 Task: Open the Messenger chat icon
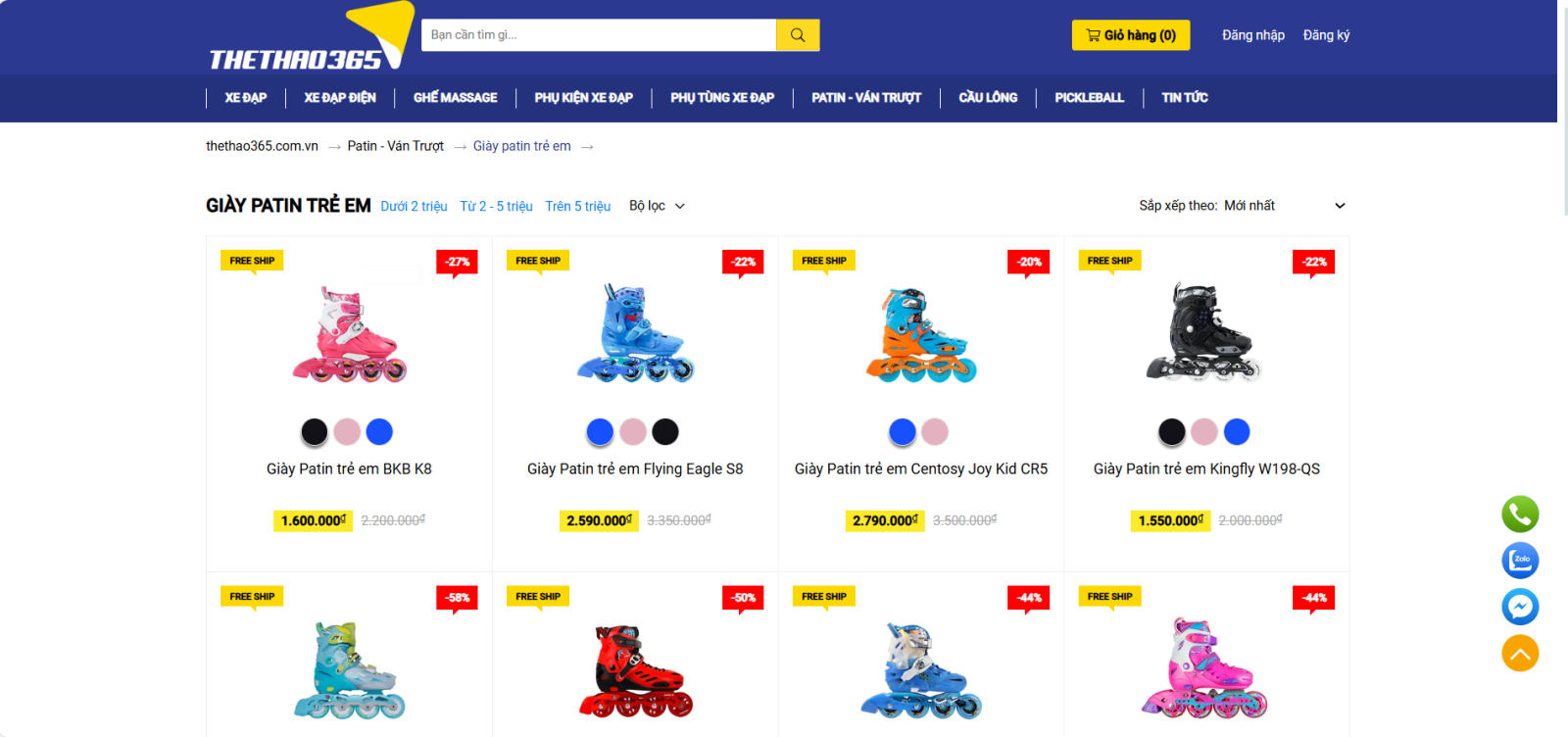pos(1520,607)
